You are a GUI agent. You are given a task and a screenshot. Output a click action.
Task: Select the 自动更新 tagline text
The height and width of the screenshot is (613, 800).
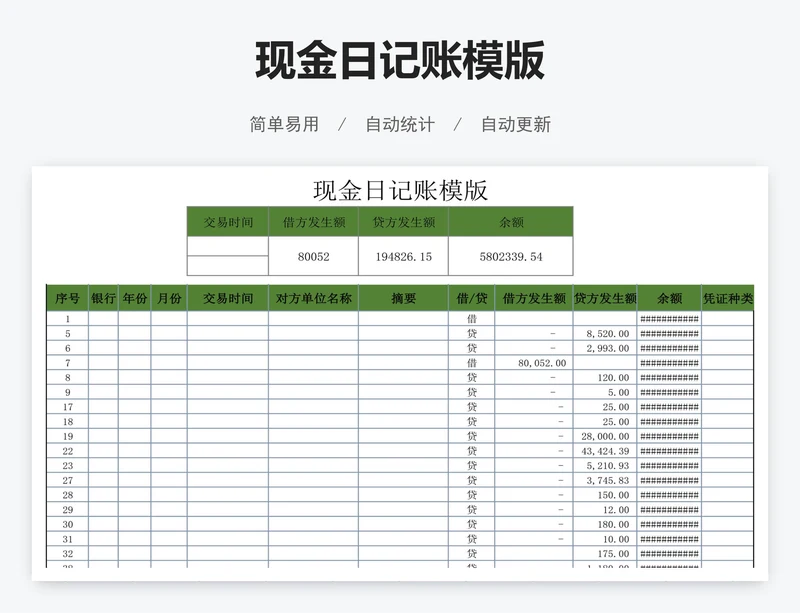(516, 125)
